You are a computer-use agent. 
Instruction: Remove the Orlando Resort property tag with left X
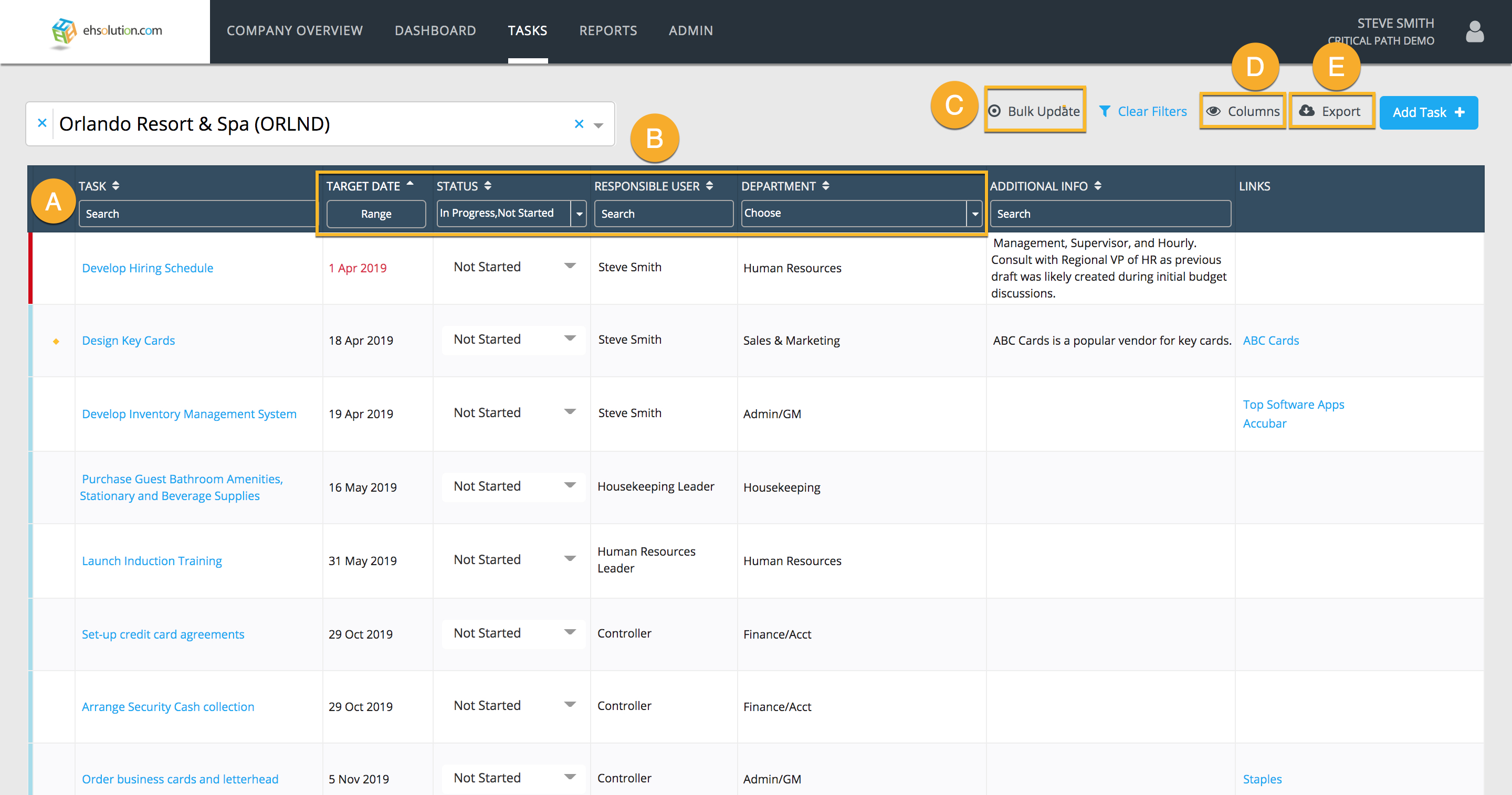pyautogui.click(x=41, y=123)
